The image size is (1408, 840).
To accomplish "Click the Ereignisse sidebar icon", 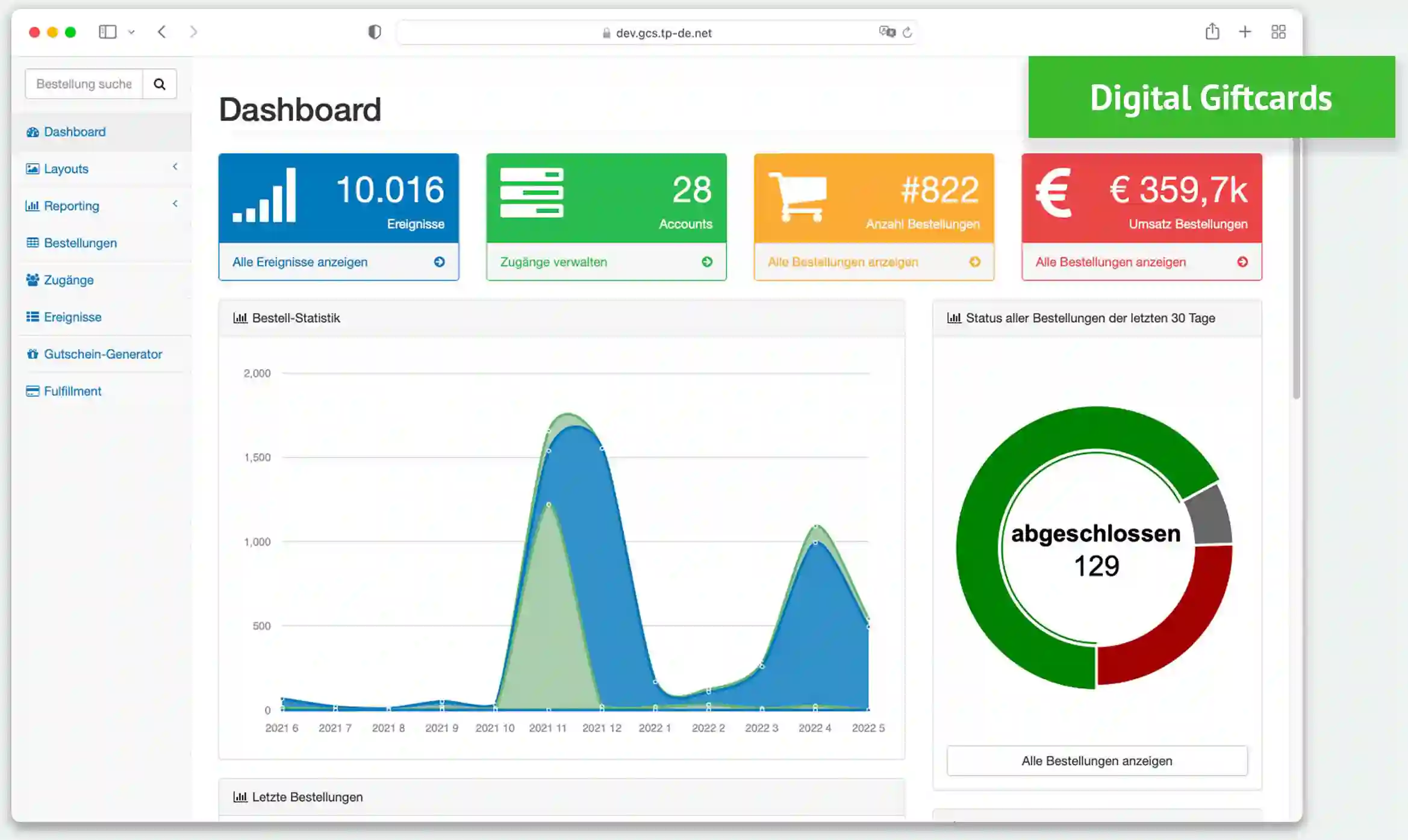I will 32,317.
